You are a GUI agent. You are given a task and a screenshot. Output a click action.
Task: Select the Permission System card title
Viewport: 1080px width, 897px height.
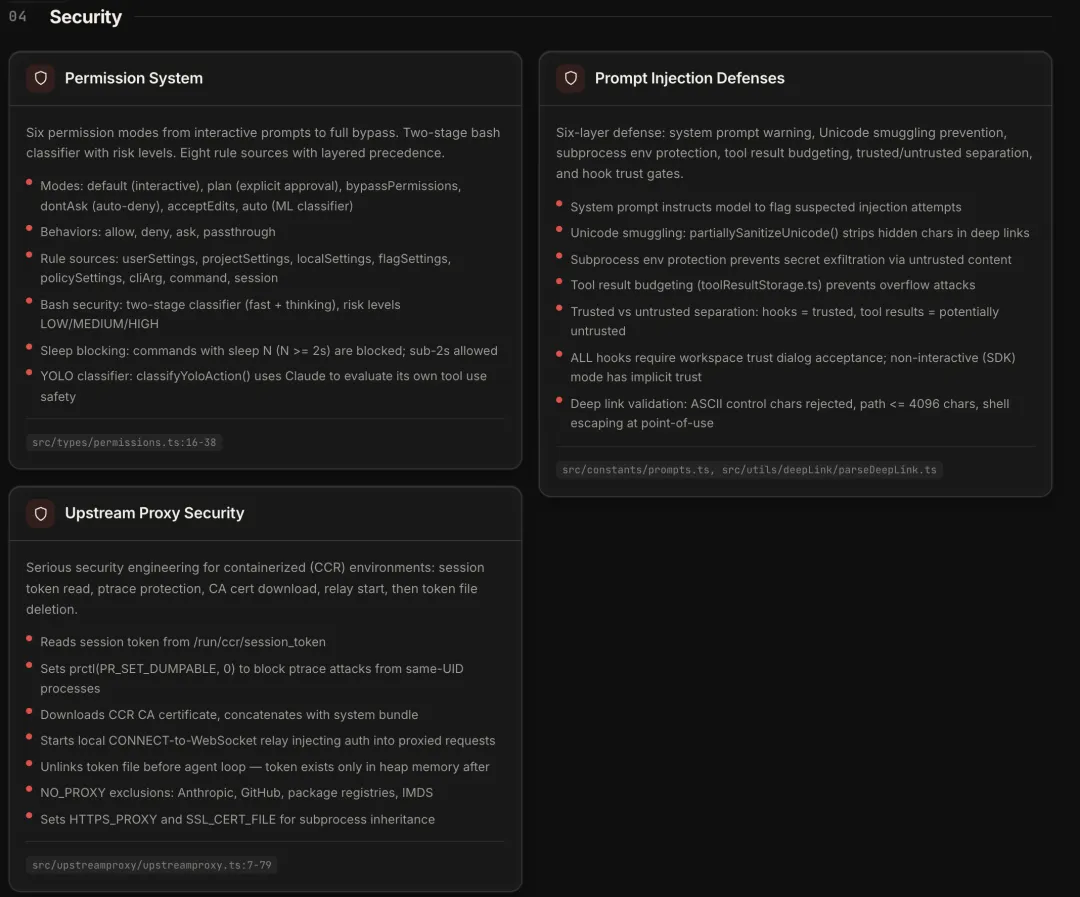(134, 78)
